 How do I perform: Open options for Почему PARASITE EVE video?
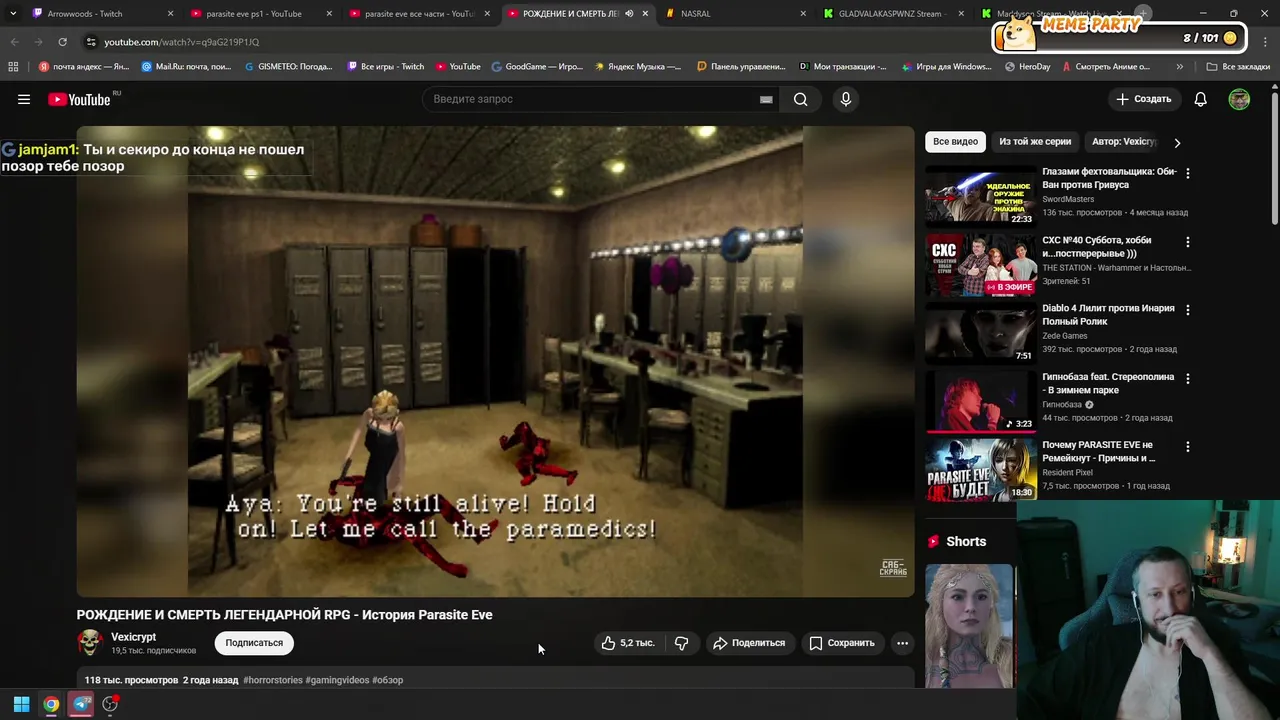1187,447
